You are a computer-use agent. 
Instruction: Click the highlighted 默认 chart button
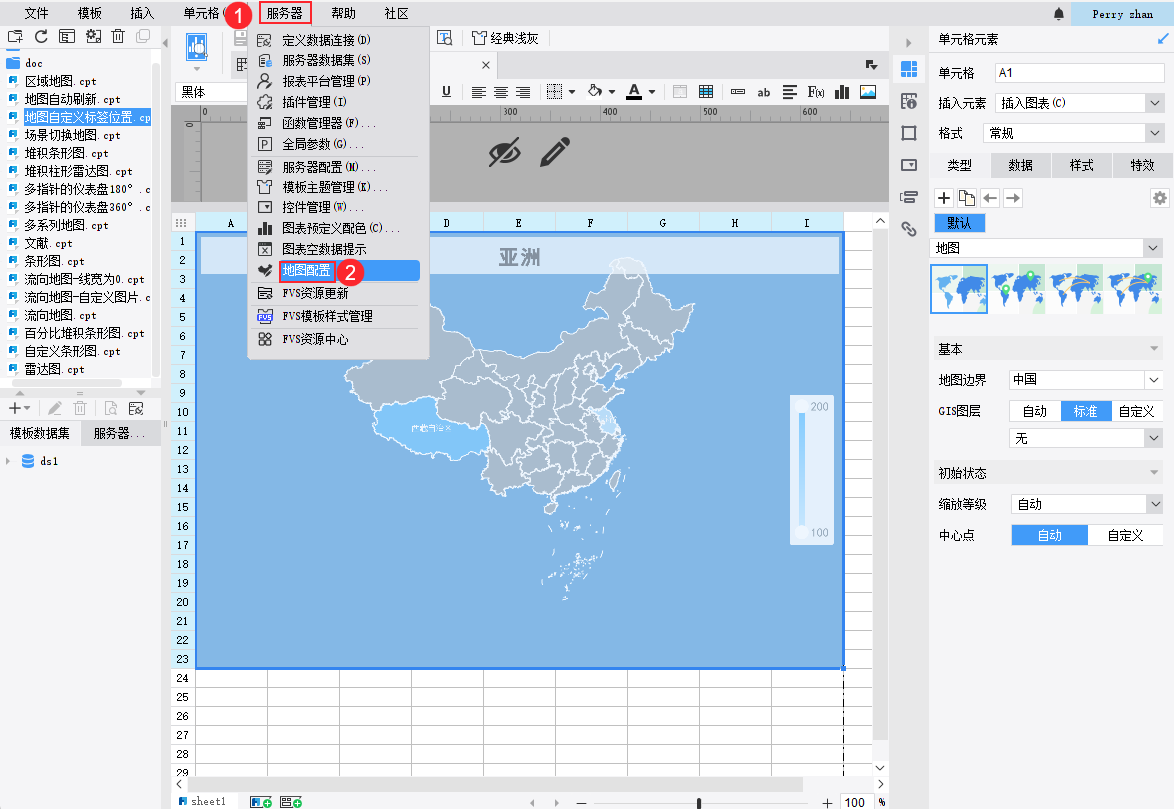(959, 223)
